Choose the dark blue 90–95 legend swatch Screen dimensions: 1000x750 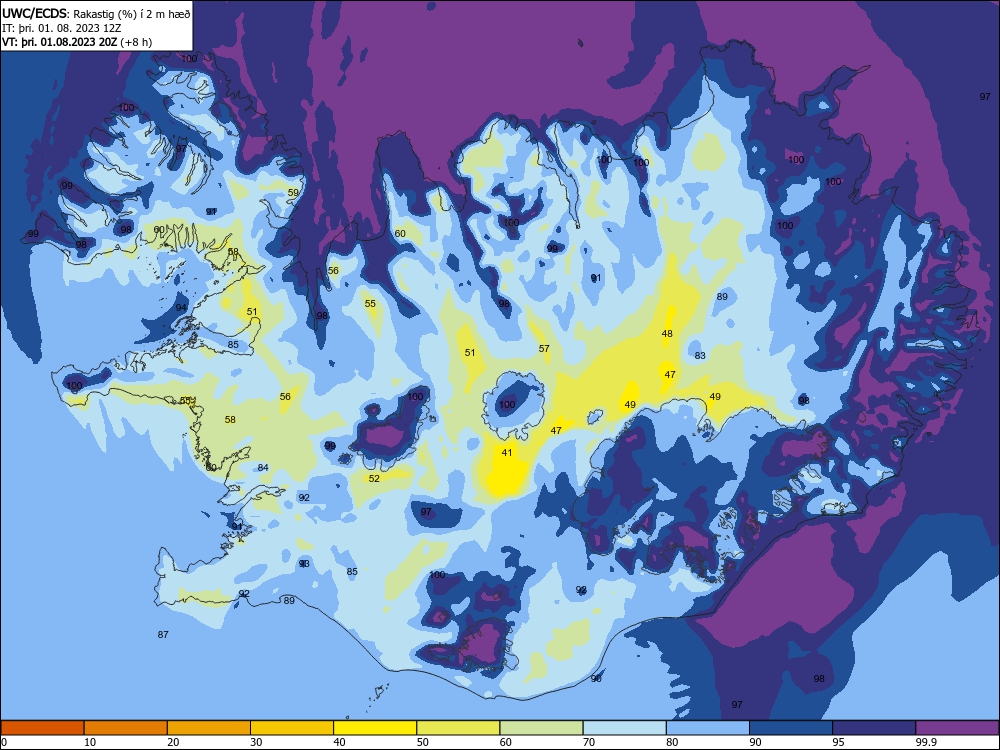791,728
